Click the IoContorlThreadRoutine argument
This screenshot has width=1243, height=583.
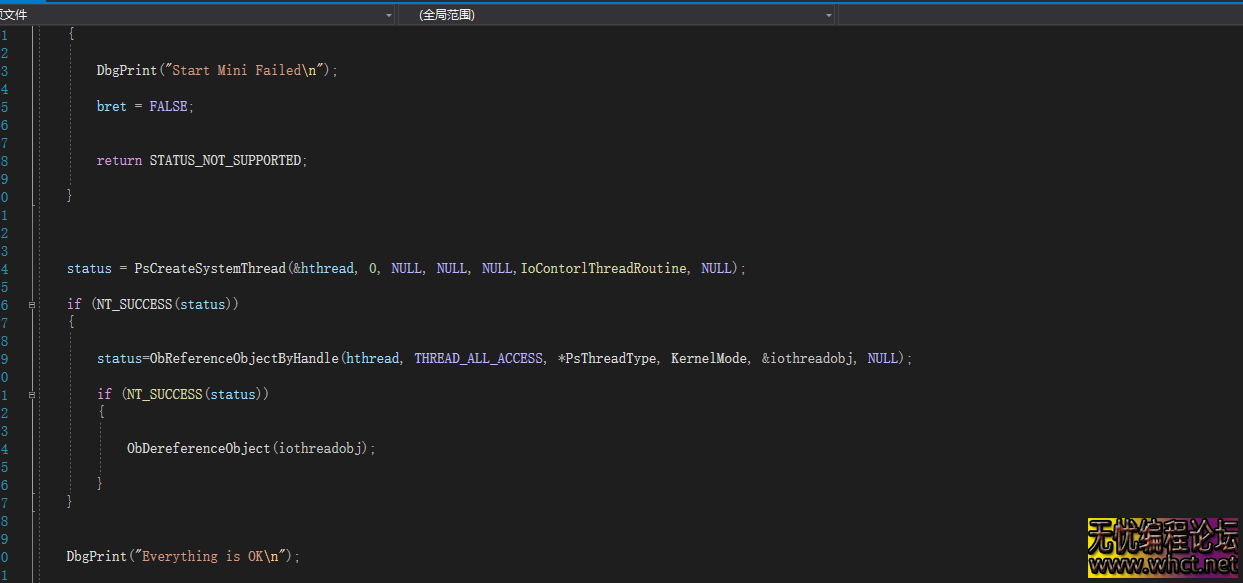coord(604,269)
